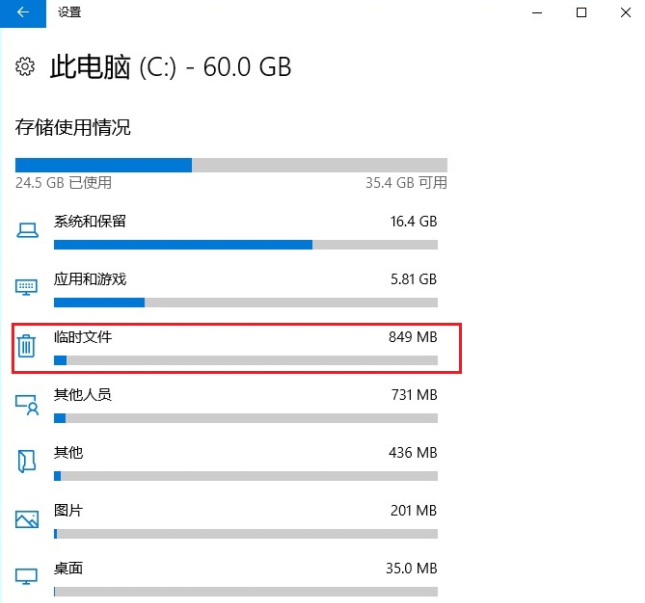The width and height of the screenshot is (645, 603).
Task: Select 临时文件 to free up space
Action: click(83, 337)
